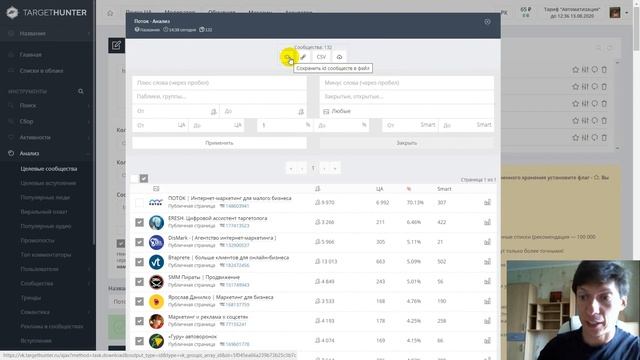Untick the checkbox for the ERESH row

pyautogui.click(x=140, y=222)
